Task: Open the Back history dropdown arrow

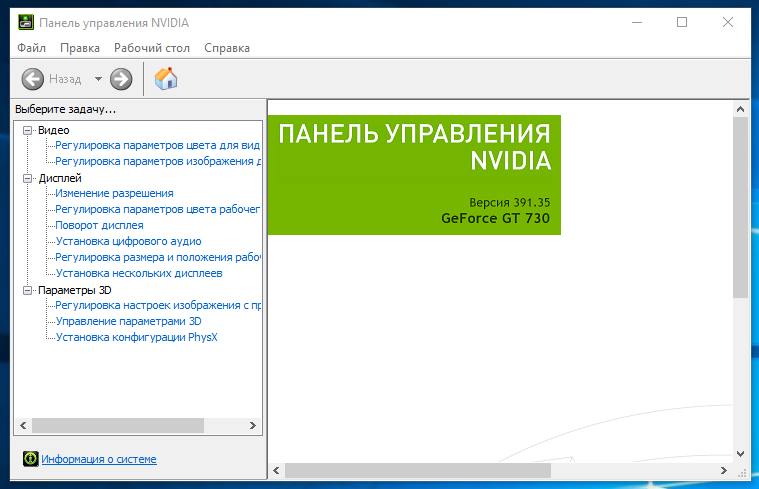Action: (x=98, y=79)
